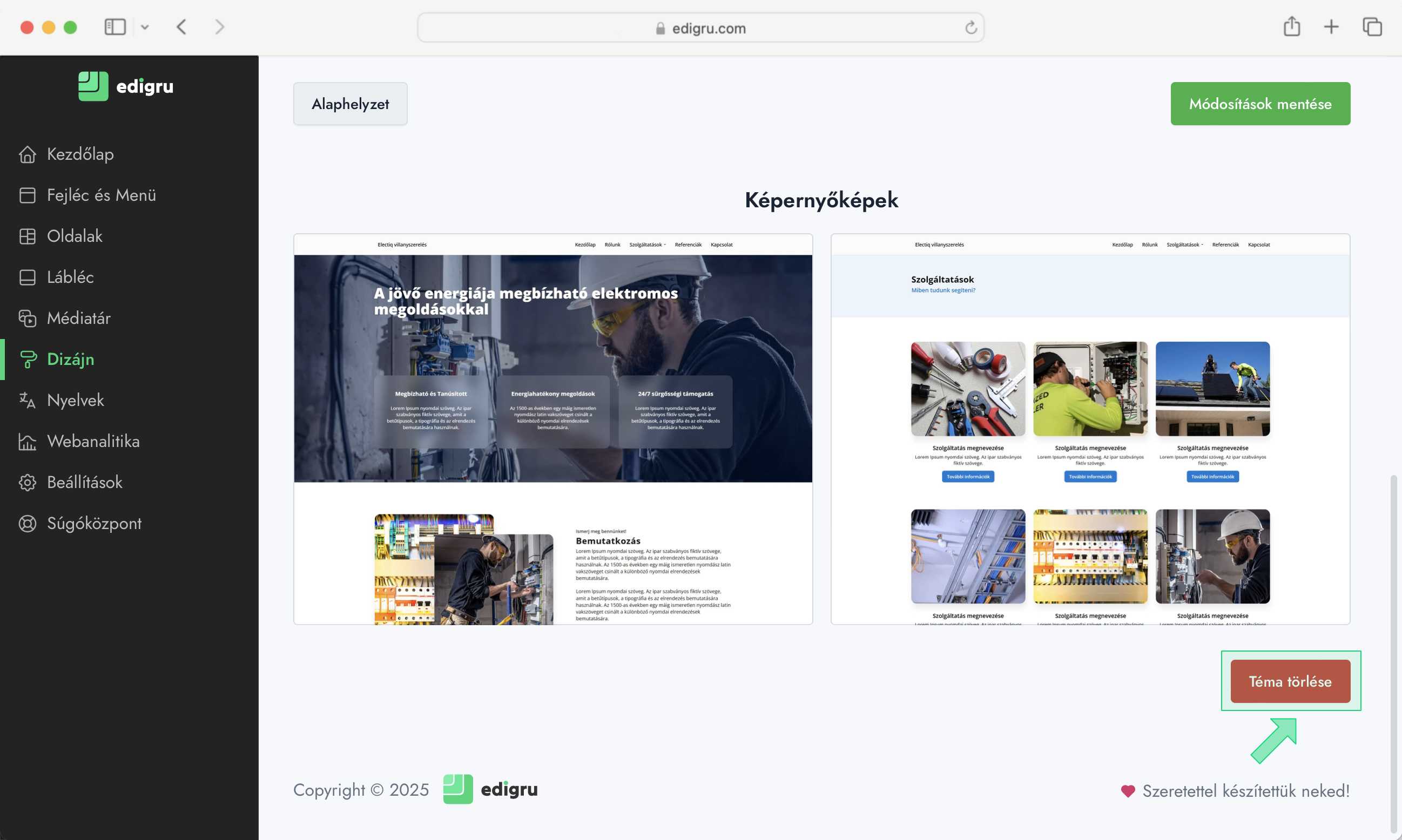Open Safari tab overview button
Viewport: 1402px width, 840px height.
point(1372,26)
